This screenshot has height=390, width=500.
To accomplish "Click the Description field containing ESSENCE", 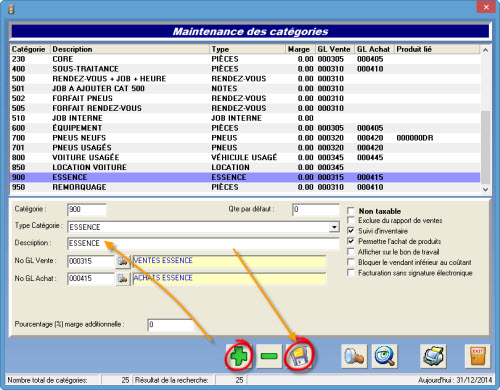I will point(203,244).
